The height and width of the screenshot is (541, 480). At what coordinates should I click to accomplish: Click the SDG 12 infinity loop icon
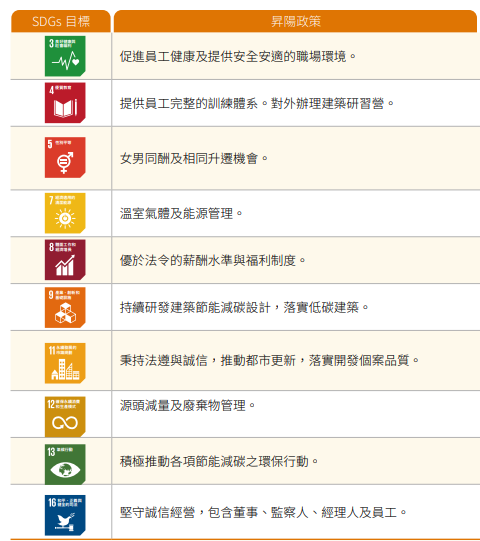tap(65, 416)
